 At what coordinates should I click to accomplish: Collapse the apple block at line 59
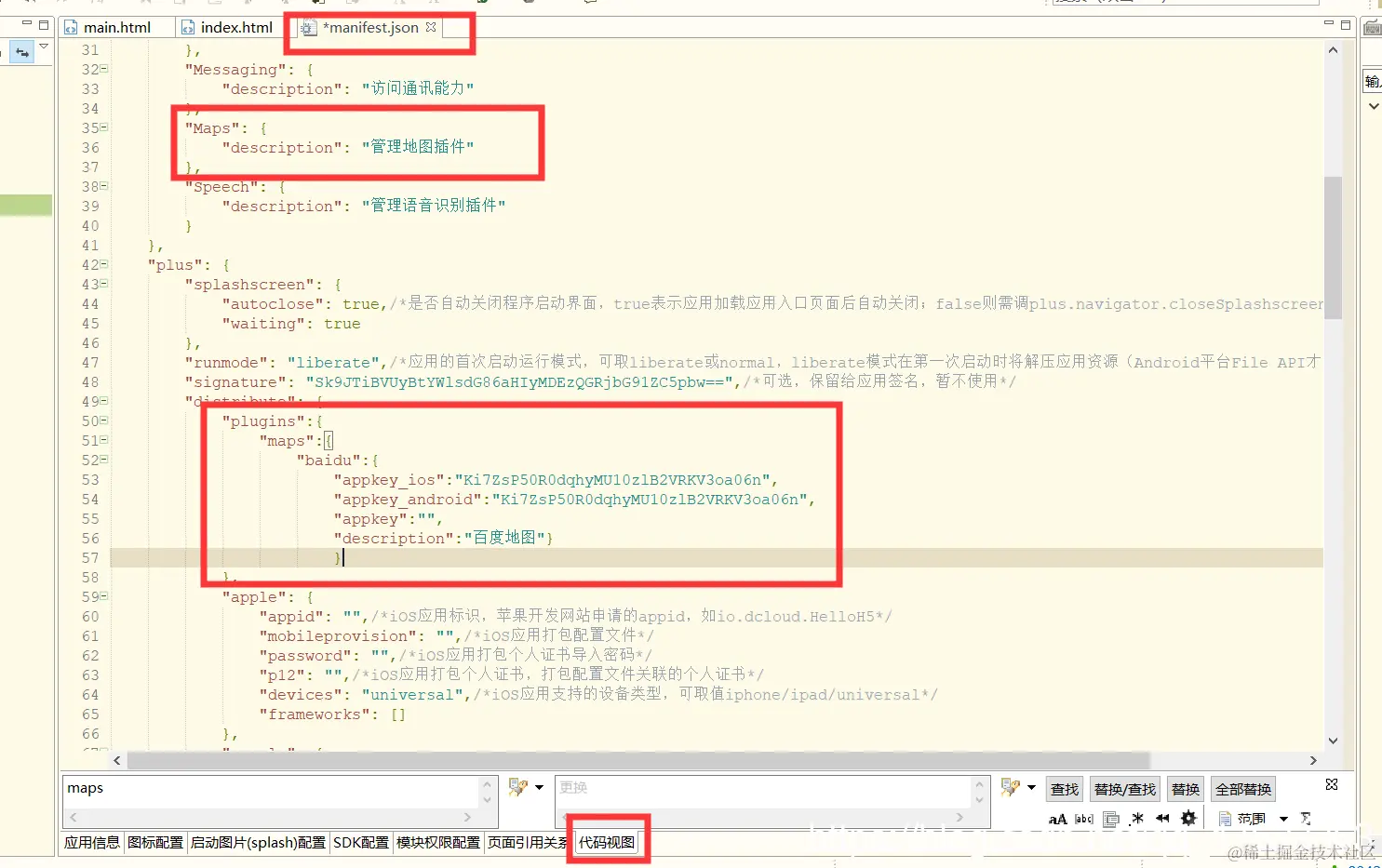pos(104,596)
